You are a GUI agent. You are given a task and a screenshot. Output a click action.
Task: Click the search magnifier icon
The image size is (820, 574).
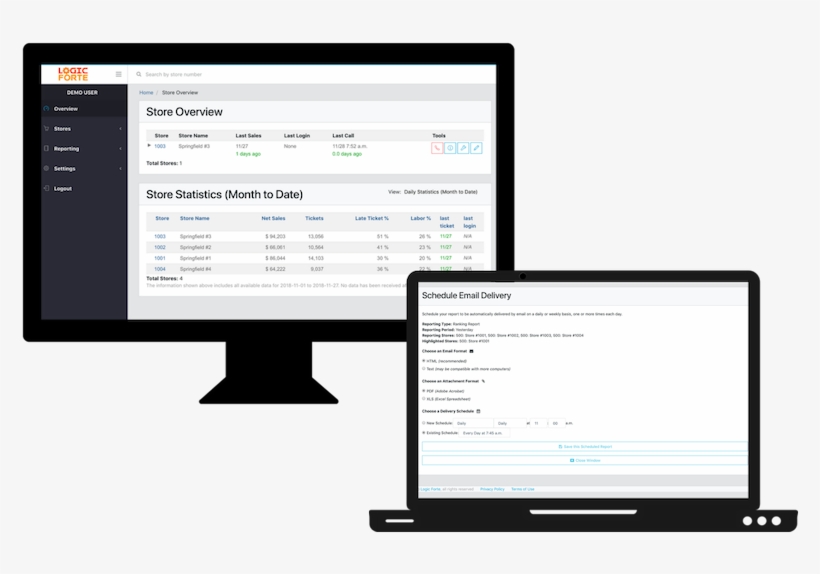(139, 74)
